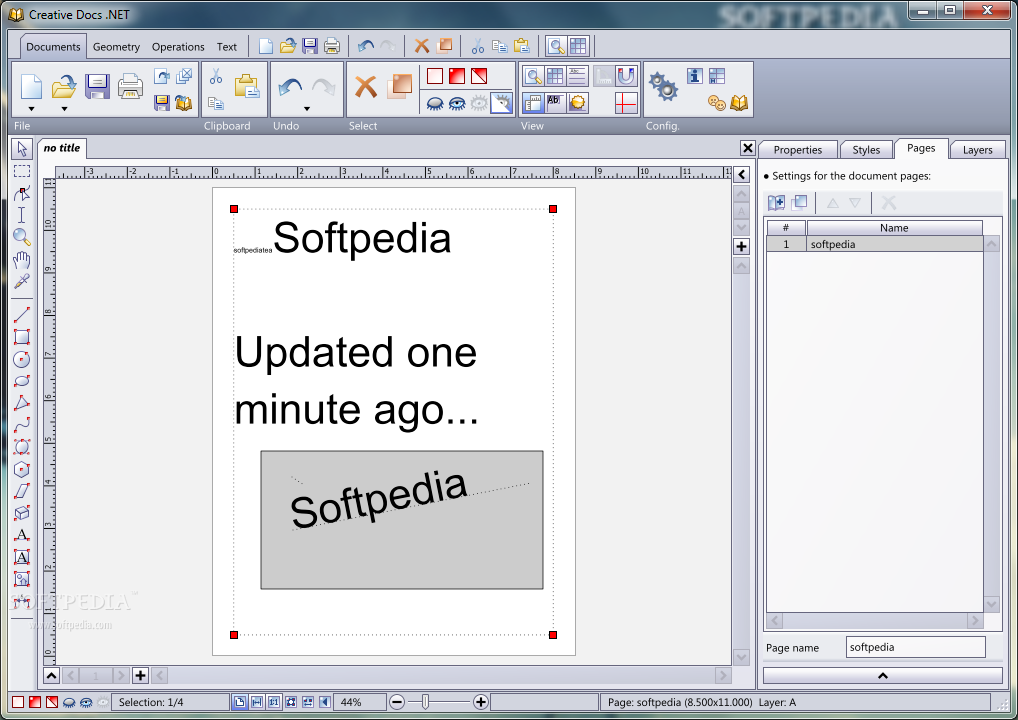This screenshot has width=1018, height=720.
Task: Select the rectangular marquee selection tool
Action: (22, 171)
